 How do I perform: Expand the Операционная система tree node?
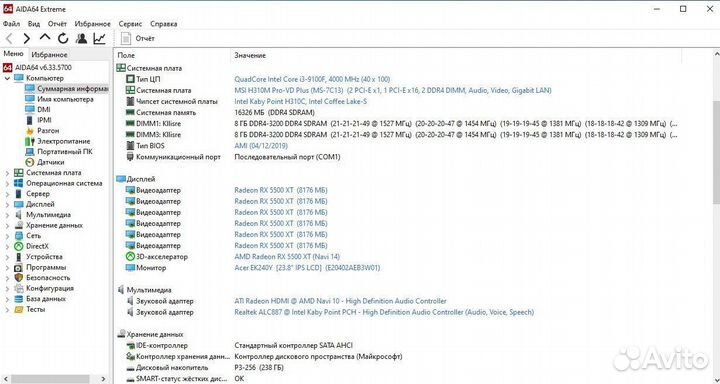coord(7,184)
